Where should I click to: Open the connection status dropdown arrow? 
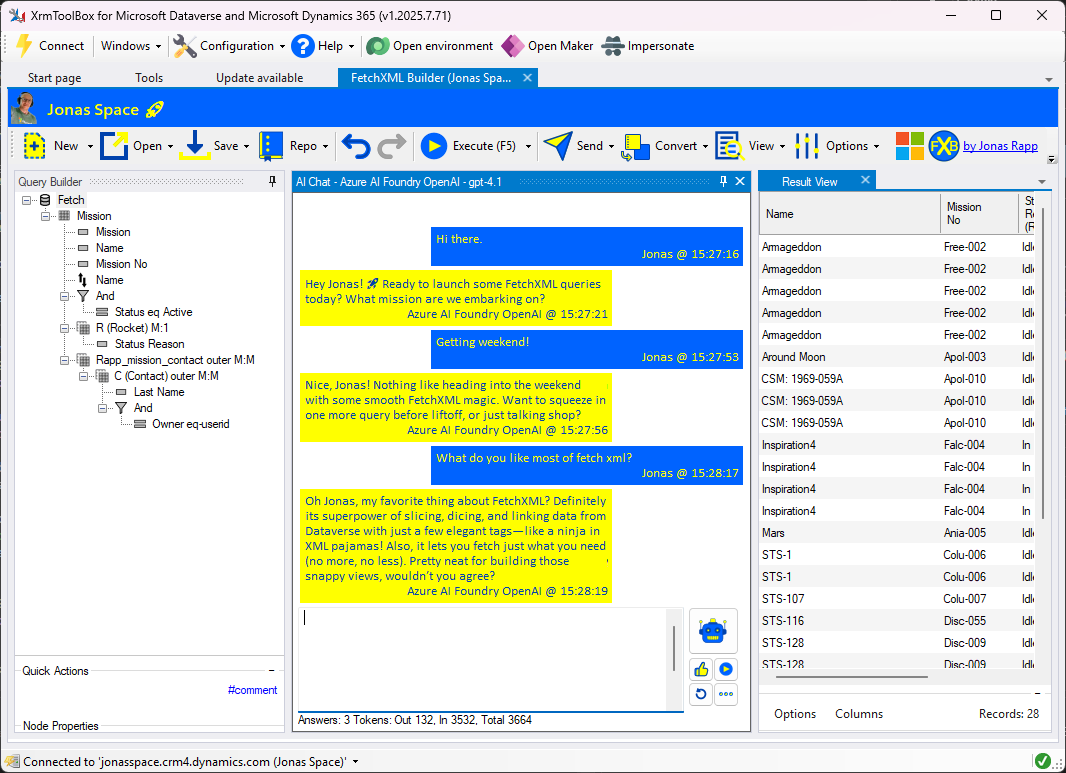click(356, 762)
